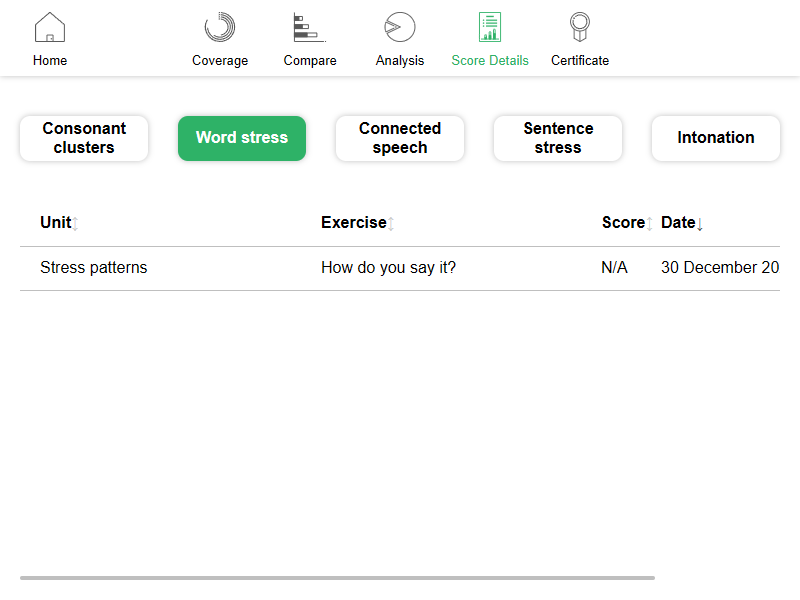This screenshot has height=600, width=800.
Task: Click the horizontal scrollbar at the bottom
Action: 337,577
